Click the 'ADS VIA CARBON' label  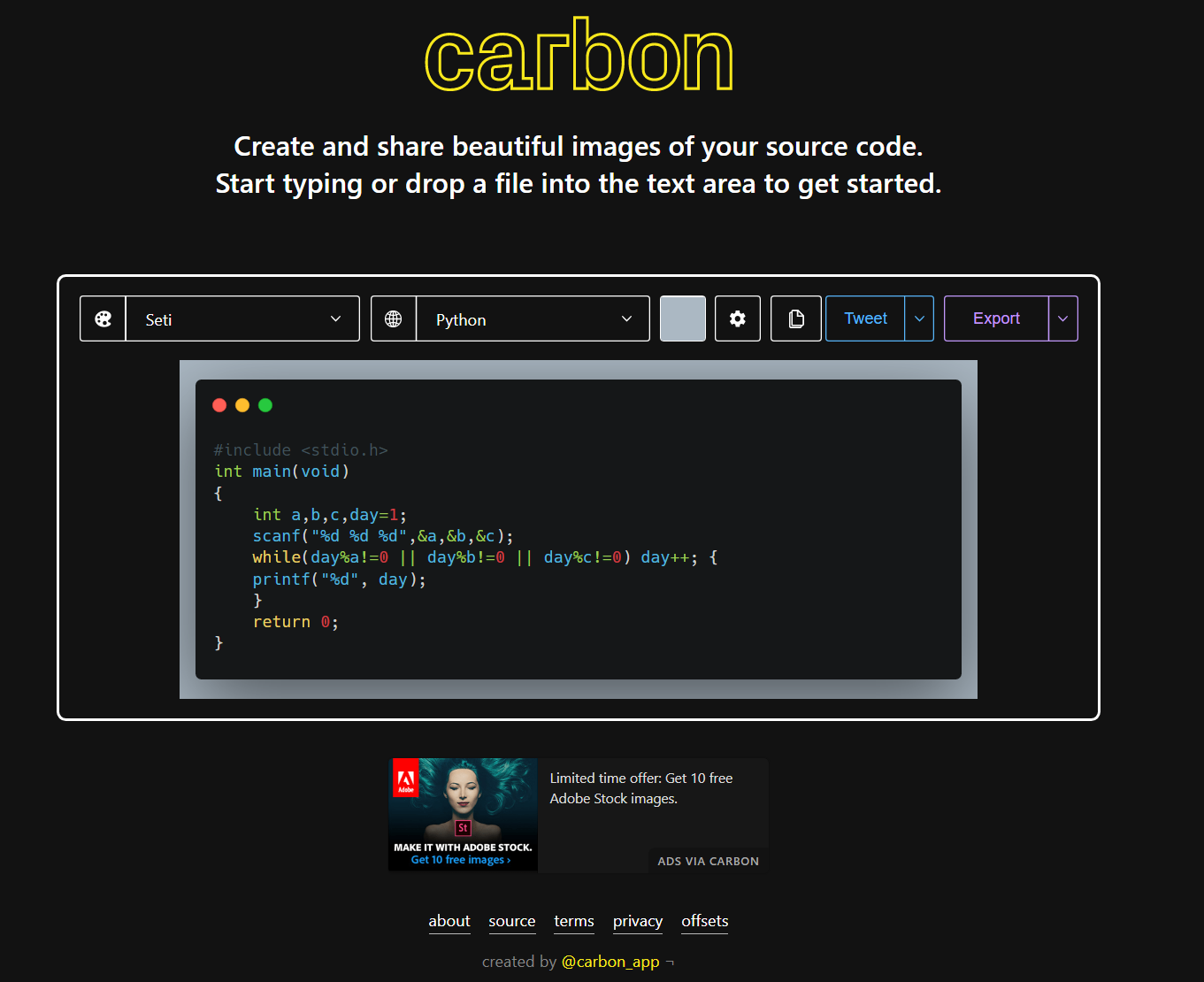tap(708, 861)
